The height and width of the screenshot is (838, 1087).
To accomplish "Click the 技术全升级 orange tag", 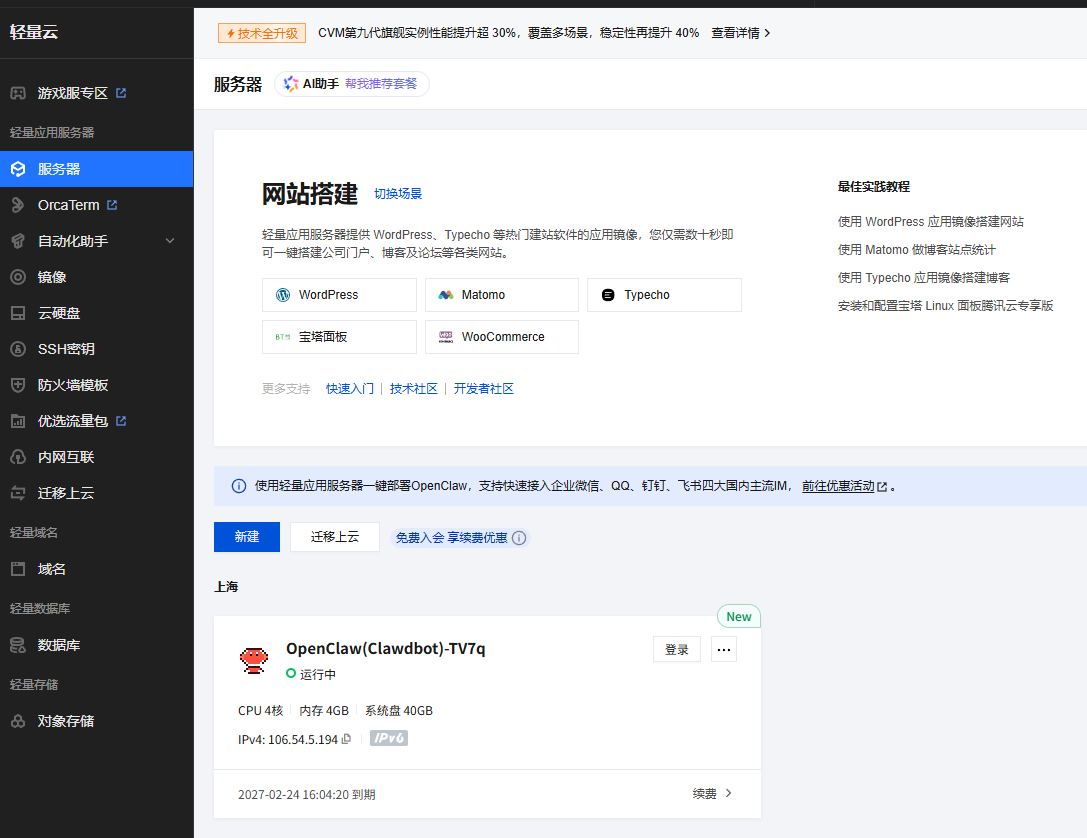I will [262, 33].
